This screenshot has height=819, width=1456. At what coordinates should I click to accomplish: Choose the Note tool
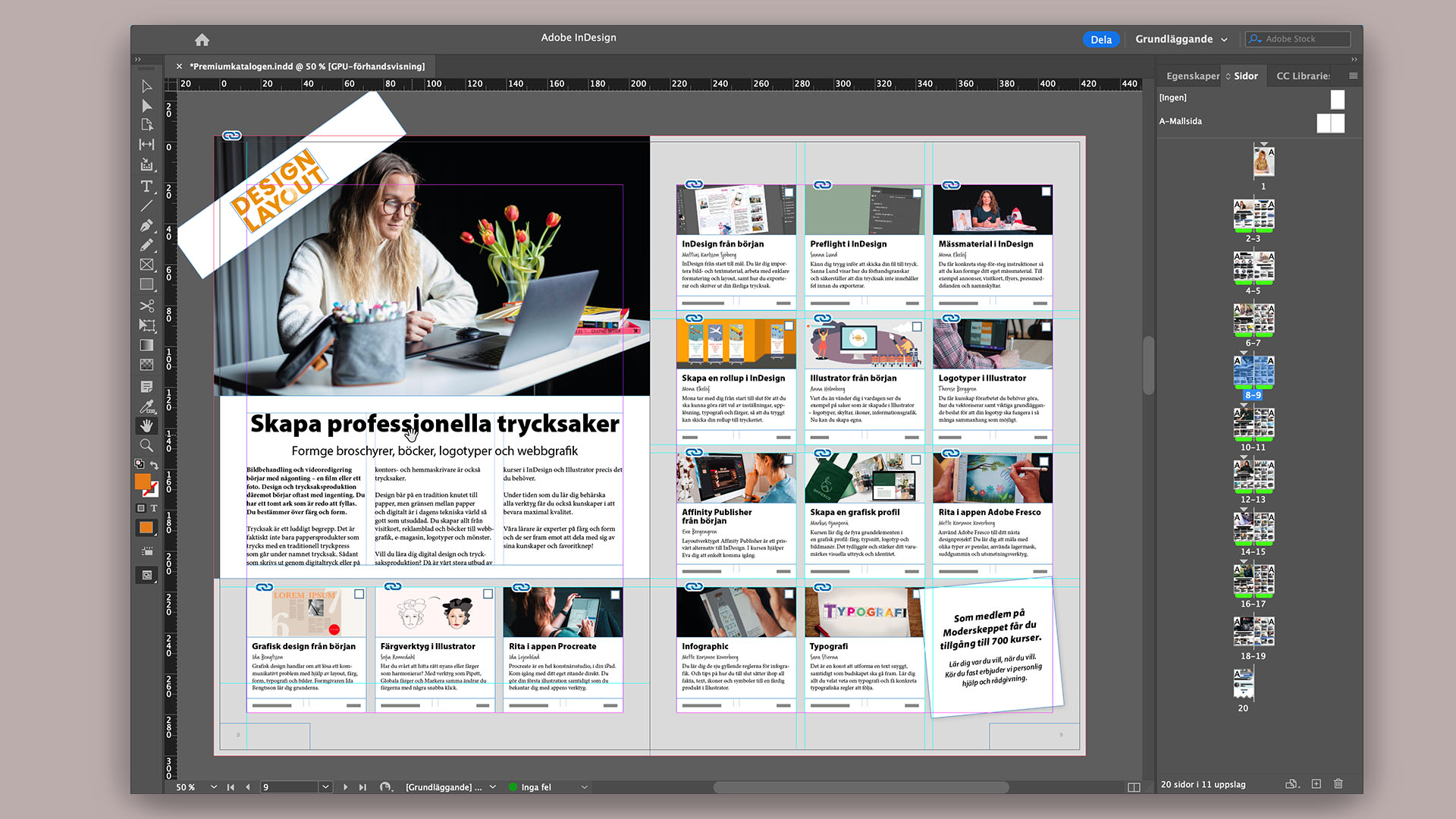[146, 386]
